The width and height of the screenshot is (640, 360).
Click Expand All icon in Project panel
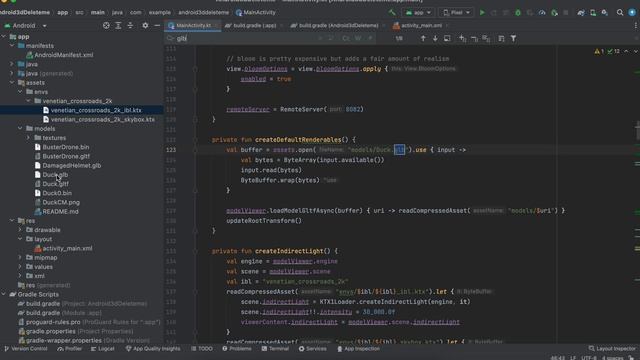point(118,25)
